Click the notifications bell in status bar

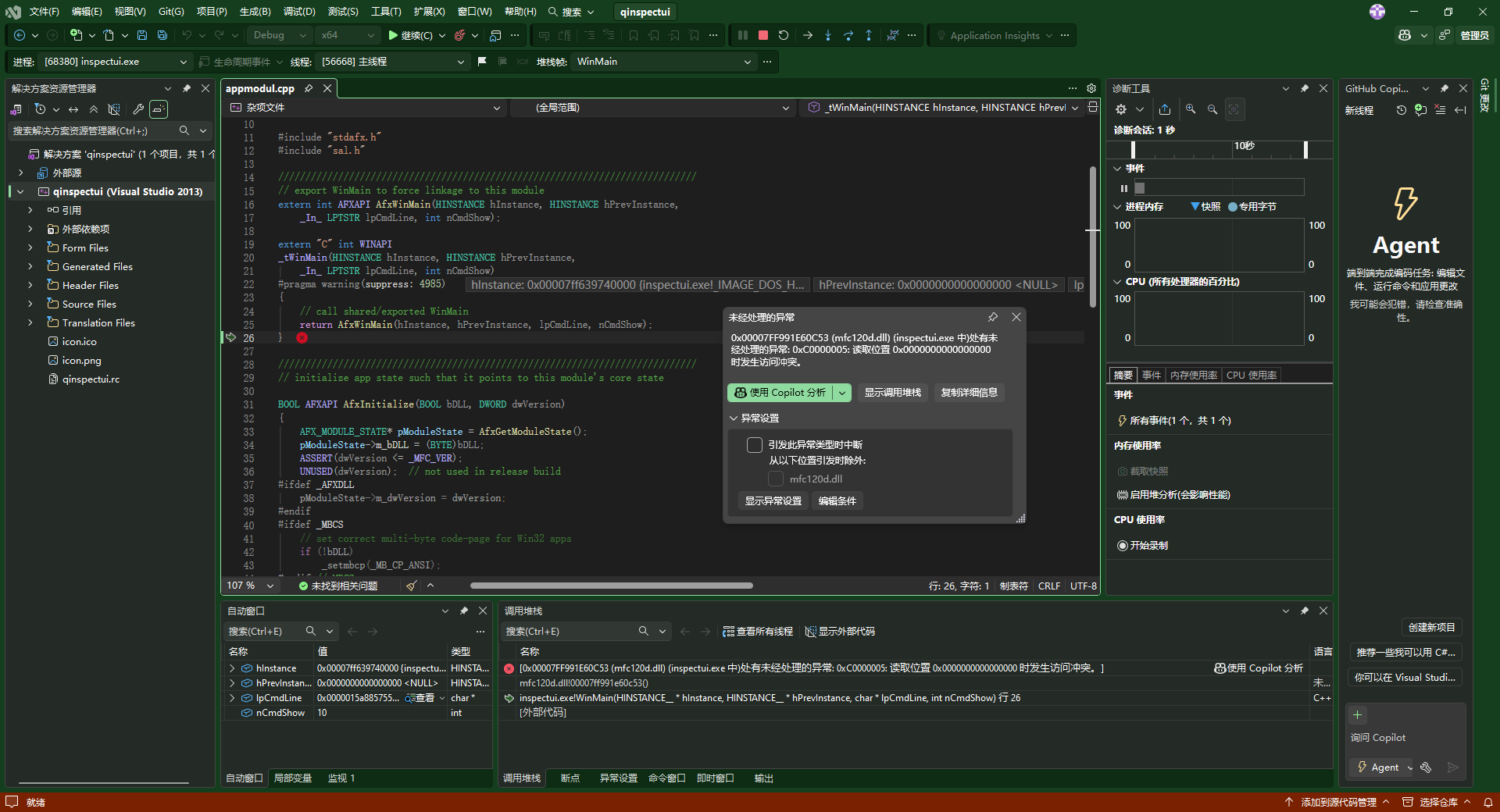pos(1488,802)
